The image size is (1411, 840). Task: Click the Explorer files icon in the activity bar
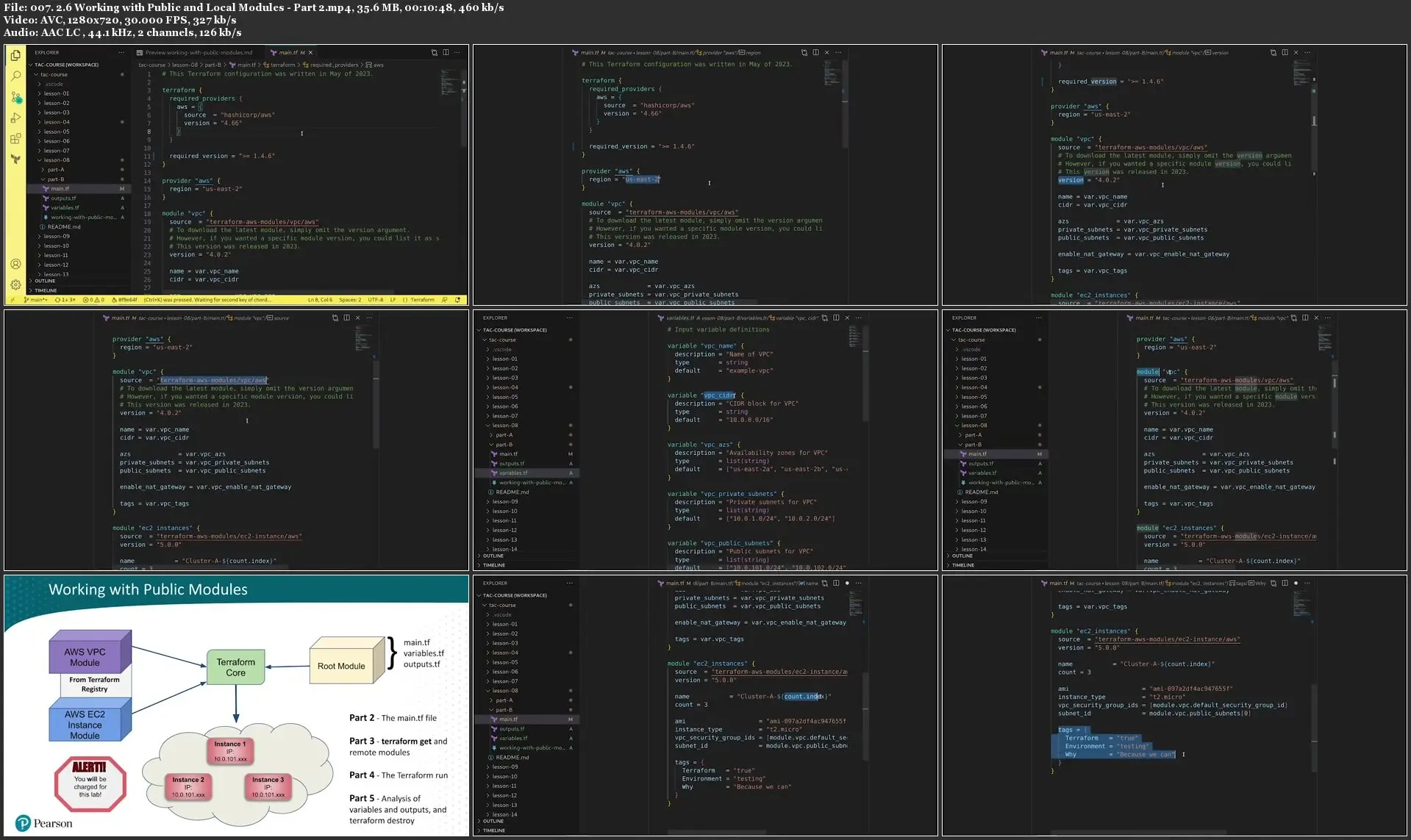[x=15, y=55]
